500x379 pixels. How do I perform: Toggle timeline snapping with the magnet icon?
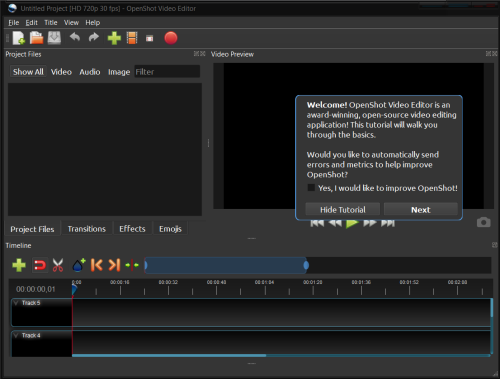(40, 265)
